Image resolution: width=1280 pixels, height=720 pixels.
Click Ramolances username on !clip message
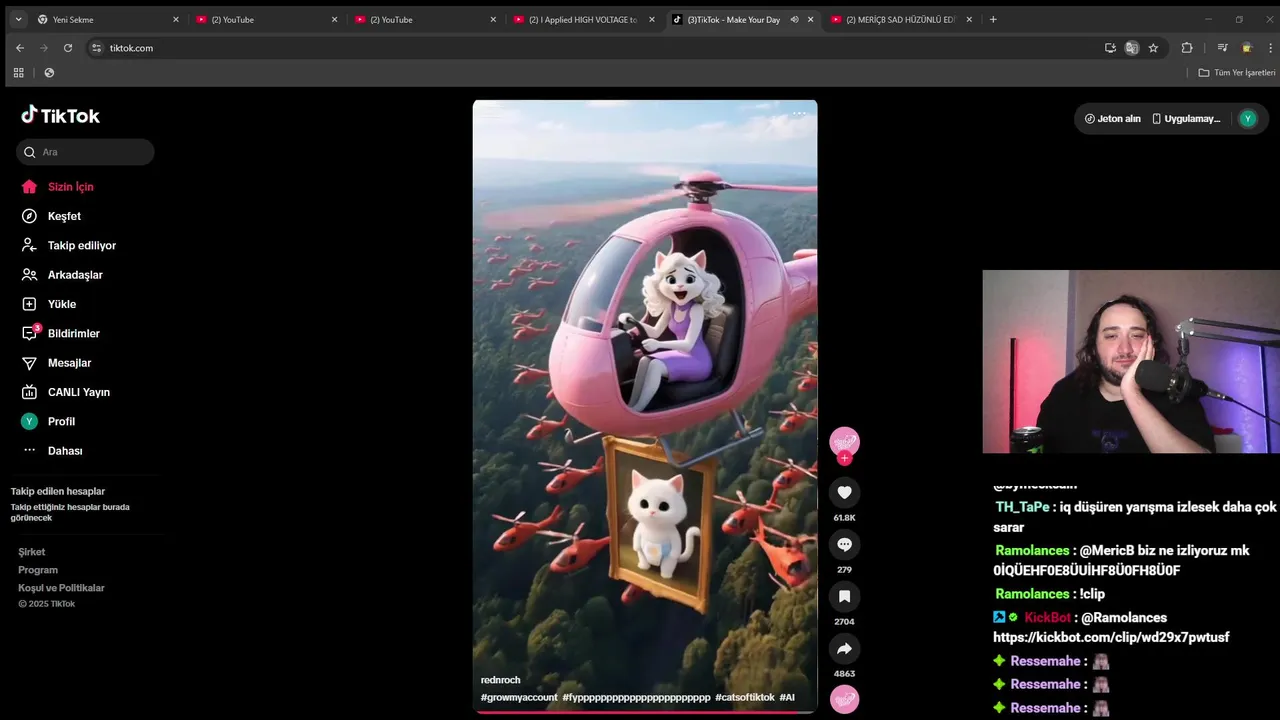point(1032,594)
